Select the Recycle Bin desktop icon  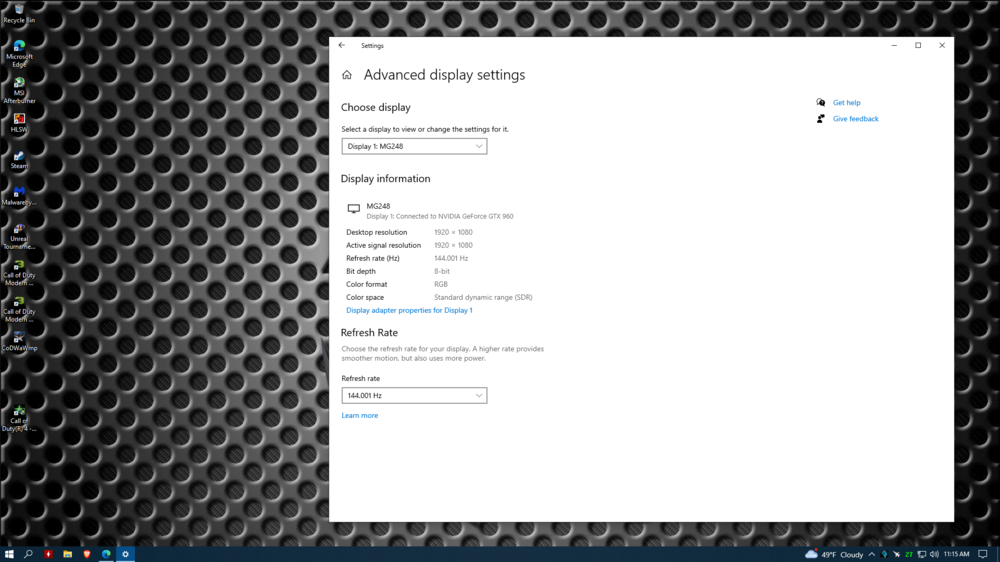point(19,13)
